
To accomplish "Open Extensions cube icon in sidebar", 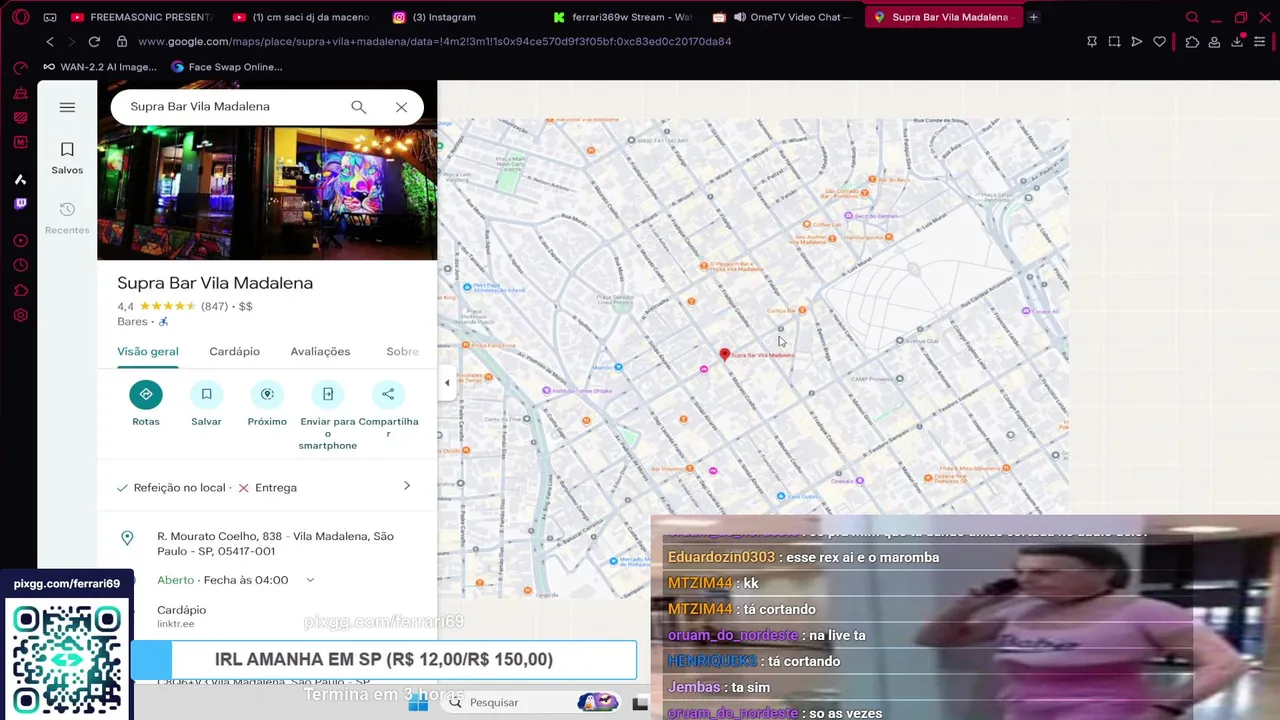I will [x=20, y=291].
